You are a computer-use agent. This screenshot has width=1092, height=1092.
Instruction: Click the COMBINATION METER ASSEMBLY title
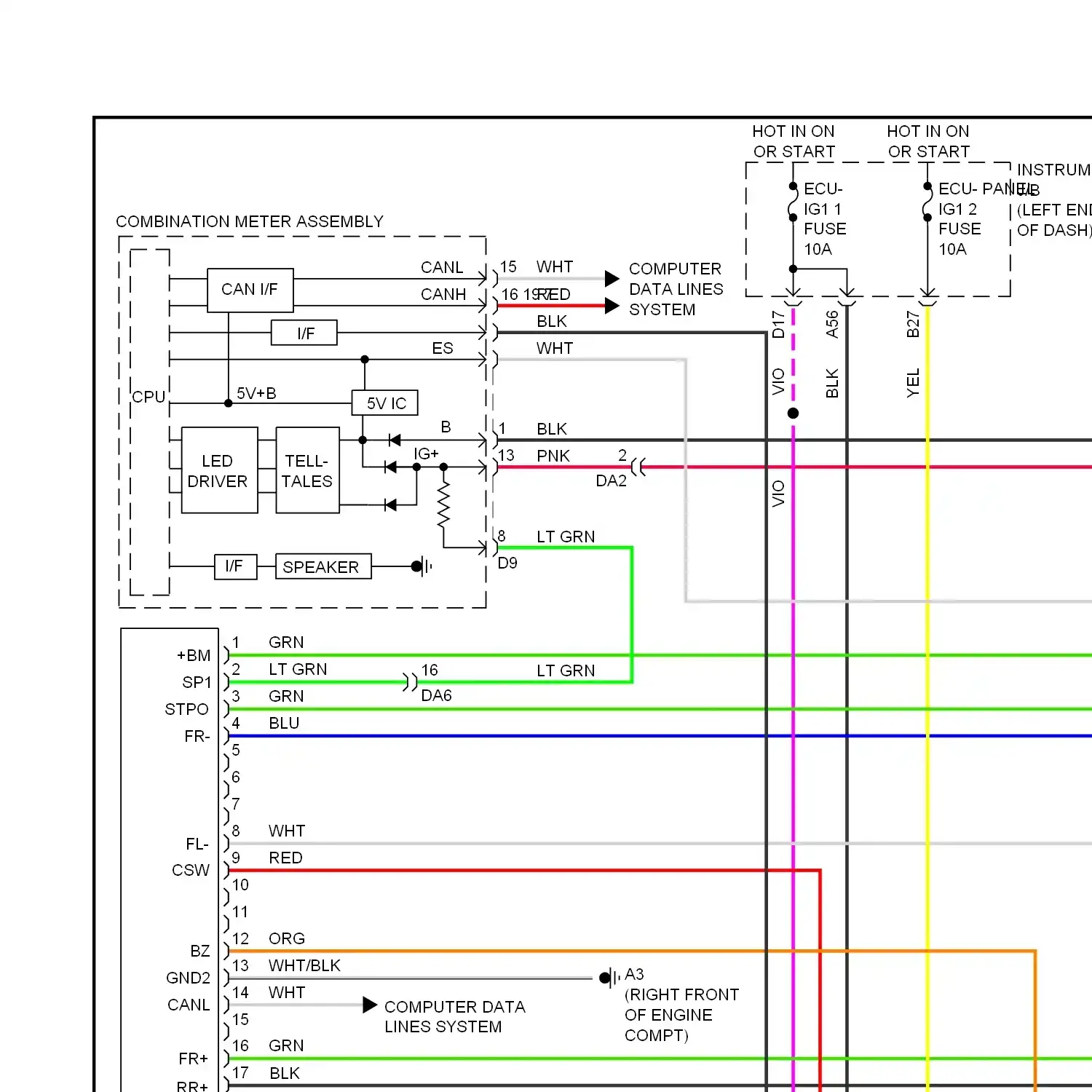tap(250, 221)
